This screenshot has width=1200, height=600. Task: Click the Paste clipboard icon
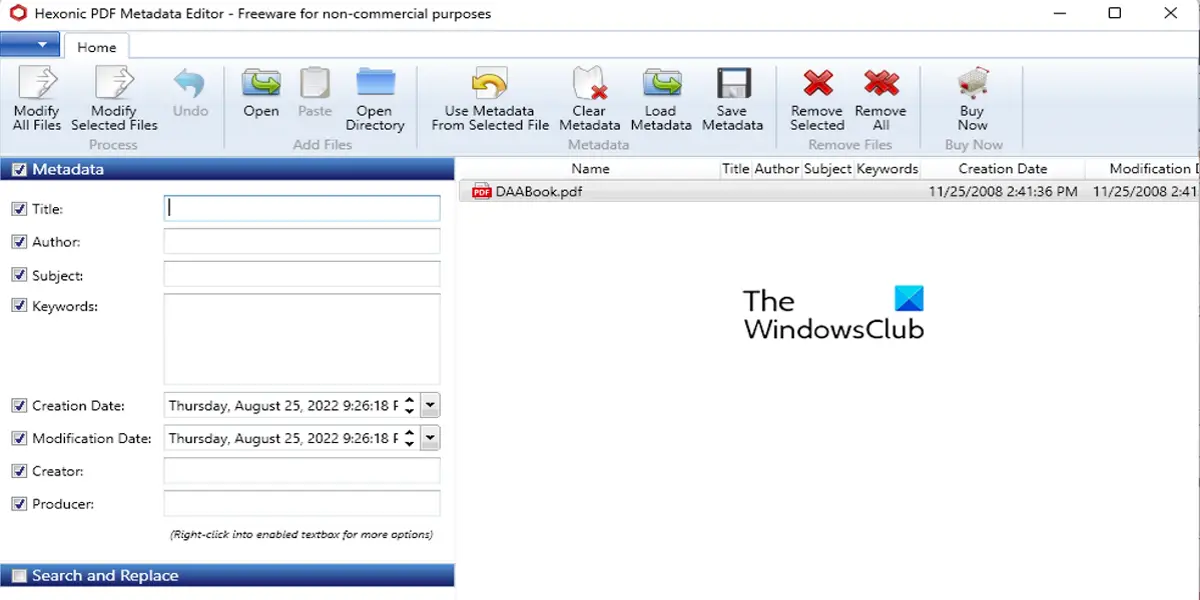click(315, 83)
